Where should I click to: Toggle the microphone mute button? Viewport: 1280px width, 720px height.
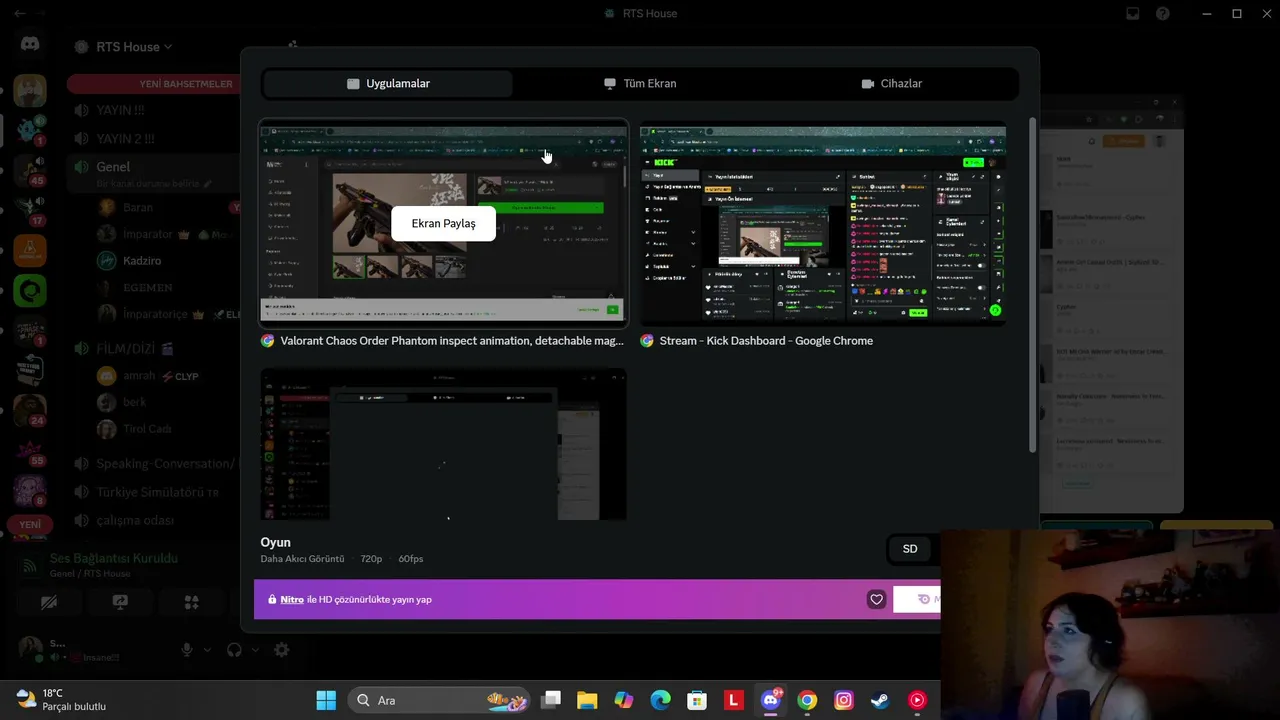(x=187, y=650)
